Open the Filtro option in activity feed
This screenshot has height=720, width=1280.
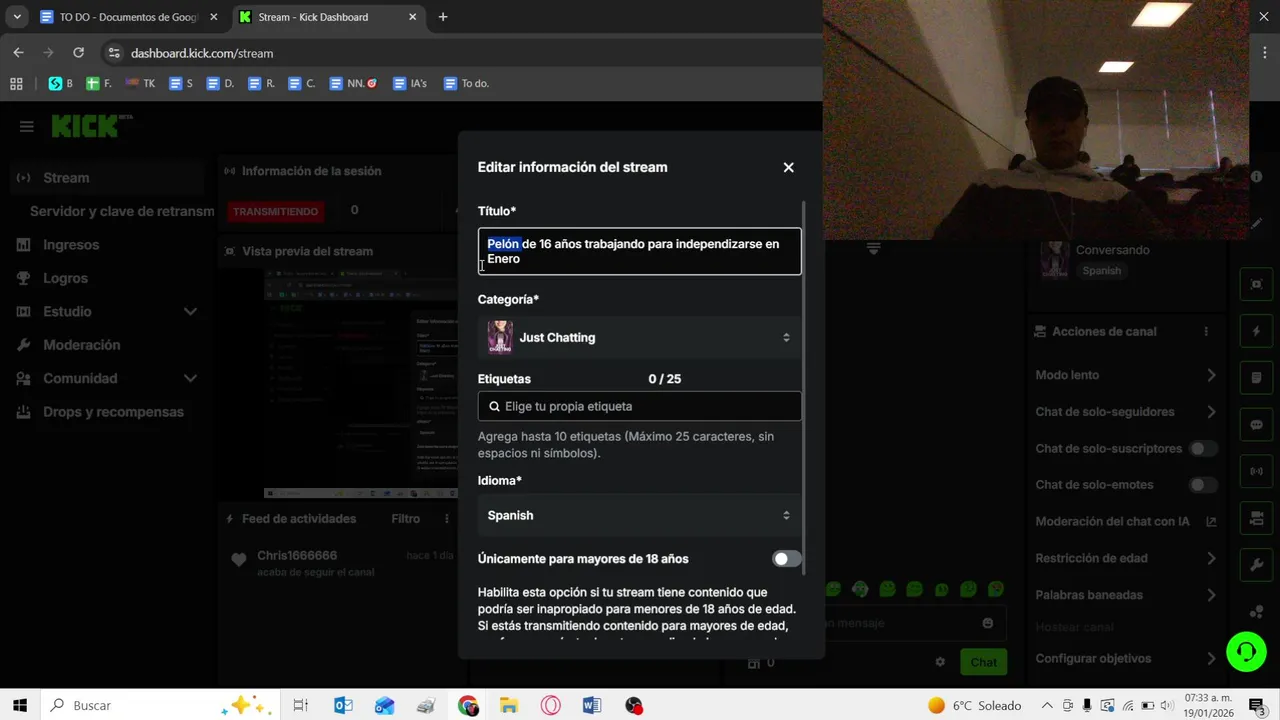(x=405, y=519)
